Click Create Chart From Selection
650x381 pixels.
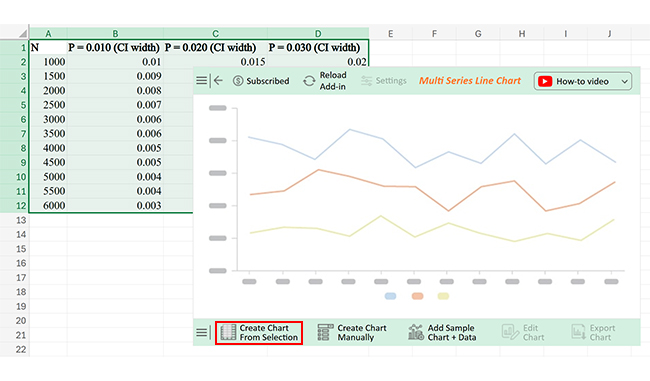tap(259, 332)
